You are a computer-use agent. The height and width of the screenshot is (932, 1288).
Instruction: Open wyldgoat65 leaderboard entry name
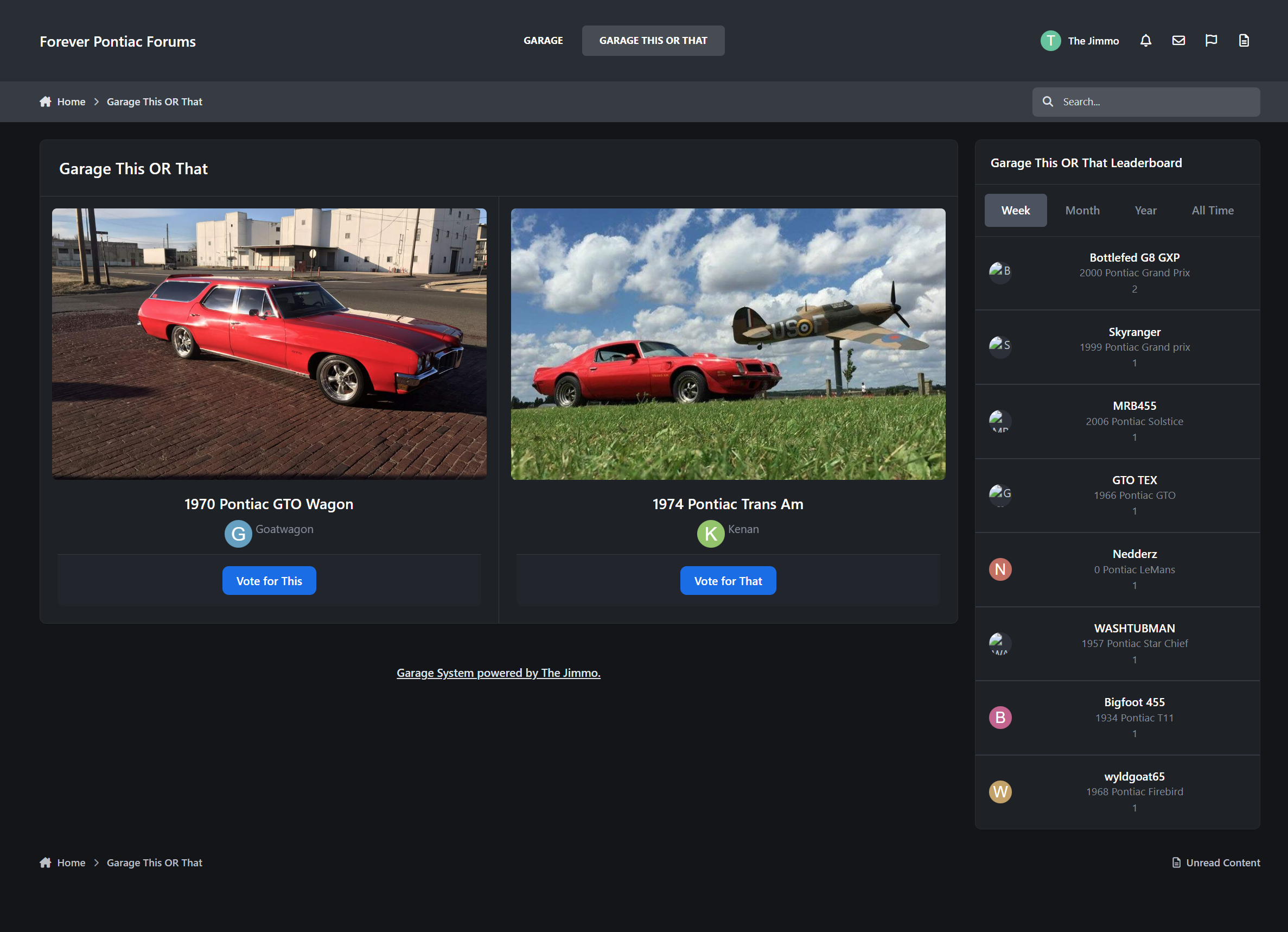point(1134,777)
